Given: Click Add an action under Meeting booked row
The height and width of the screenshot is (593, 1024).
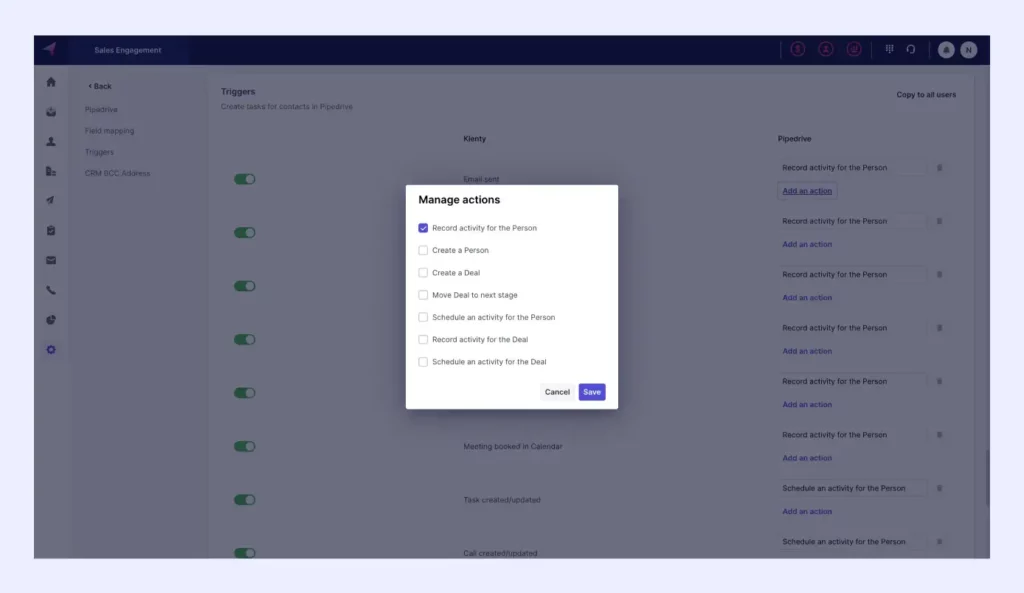Looking at the screenshot, I should point(807,458).
